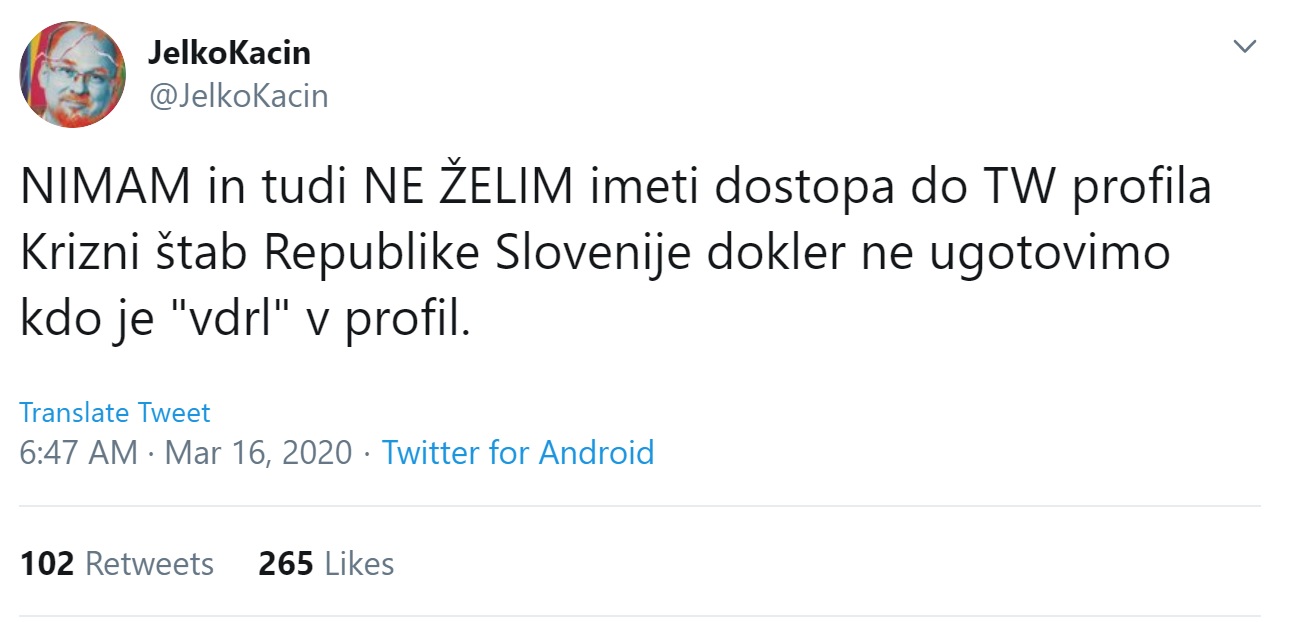Click the 102 retweet count number

[x=47, y=564]
